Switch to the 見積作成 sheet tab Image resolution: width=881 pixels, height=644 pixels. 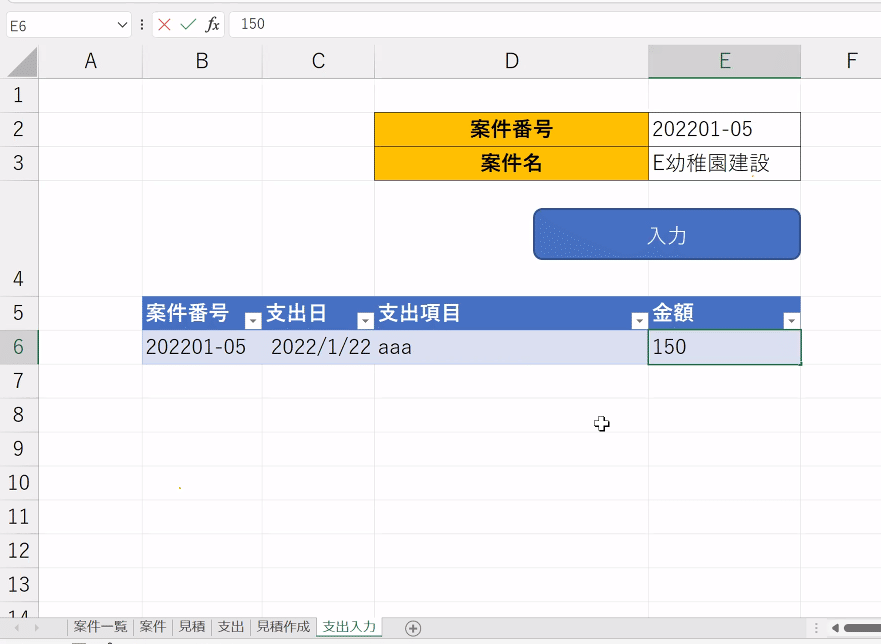coord(283,627)
